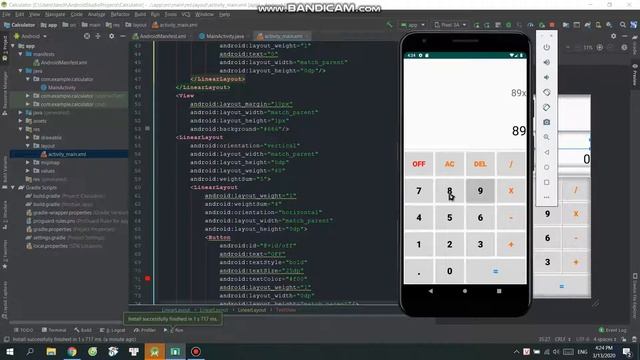Viewport: 640px width, 360px height.
Task: Tap the plus key on emulator calculator
Action: coord(511,244)
